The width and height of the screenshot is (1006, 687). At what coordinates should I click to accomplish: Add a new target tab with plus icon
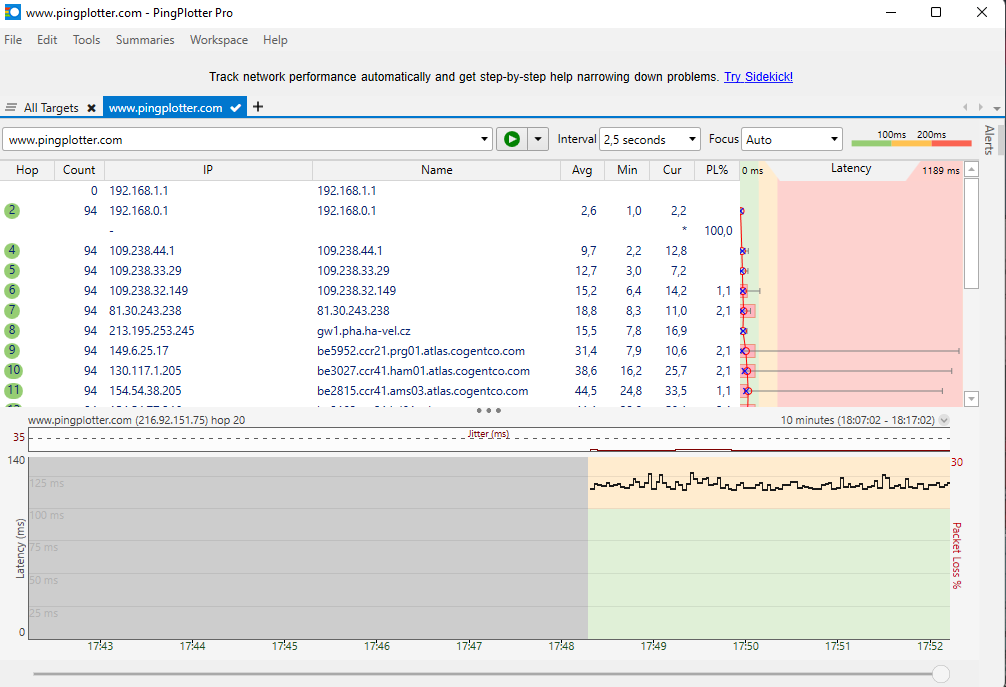pyautogui.click(x=258, y=107)
